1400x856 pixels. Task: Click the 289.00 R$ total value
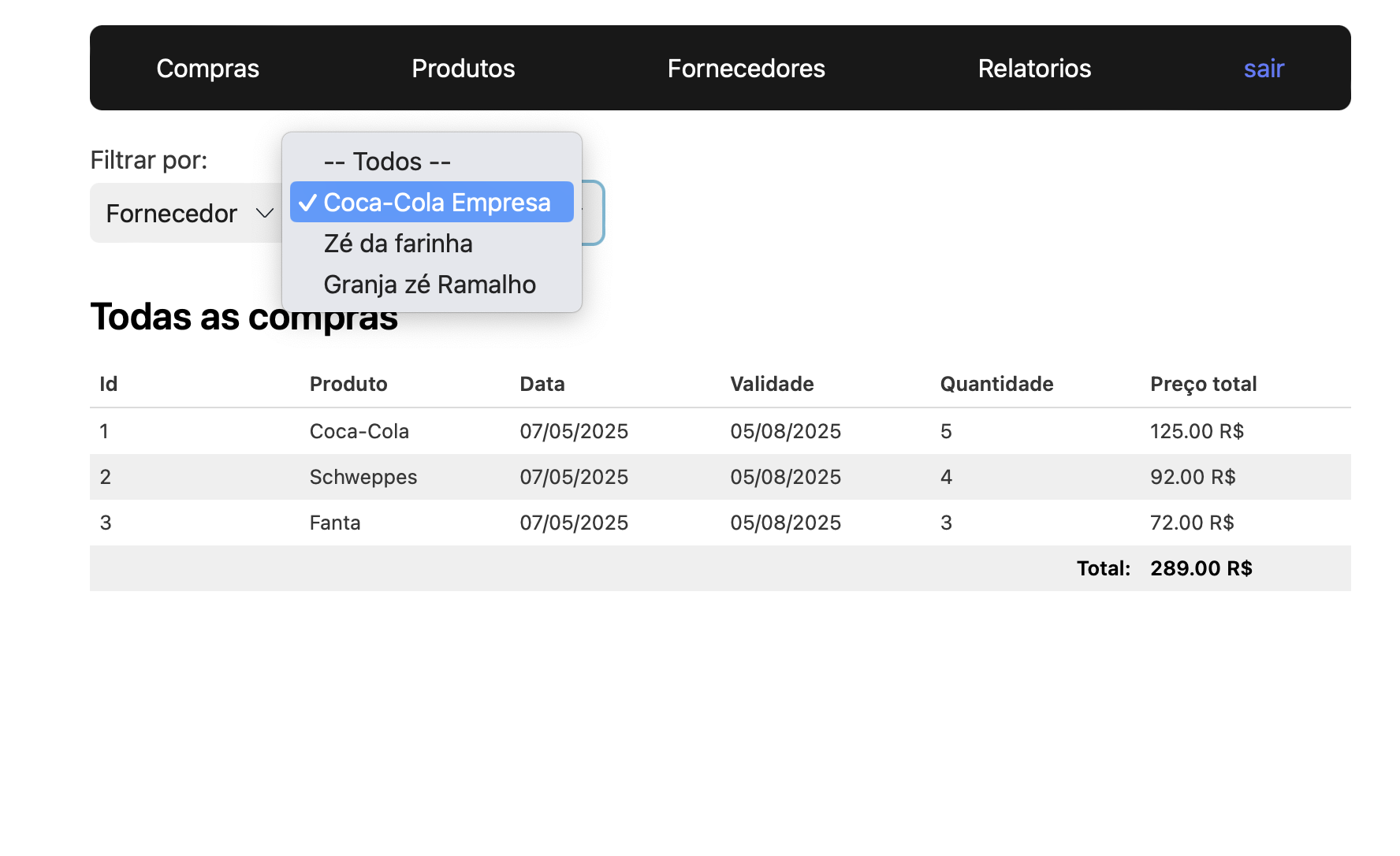(1201, 568)
